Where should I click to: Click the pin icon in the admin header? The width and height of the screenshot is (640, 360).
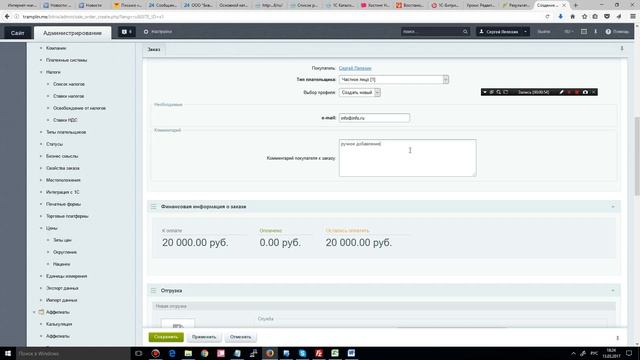click(x=596, y=31)
